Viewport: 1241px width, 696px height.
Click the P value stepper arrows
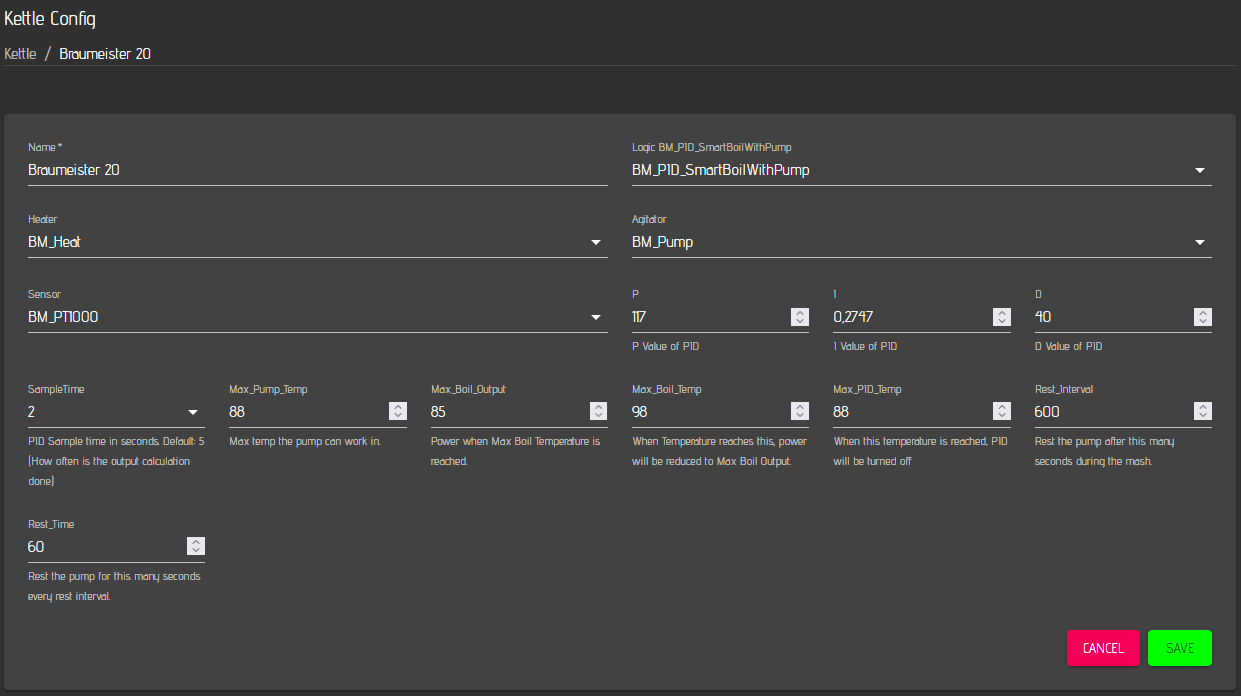(x=800, y=316)
